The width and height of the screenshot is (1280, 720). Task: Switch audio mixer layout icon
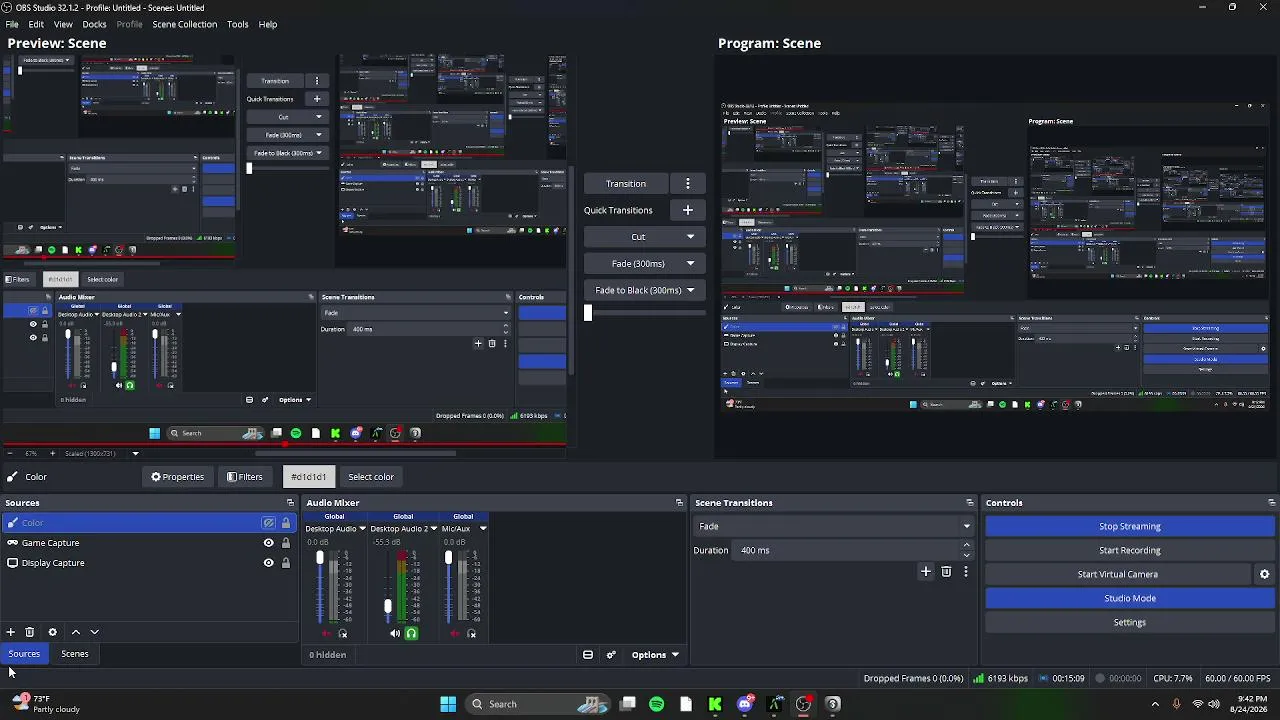(x=588, y=655)
